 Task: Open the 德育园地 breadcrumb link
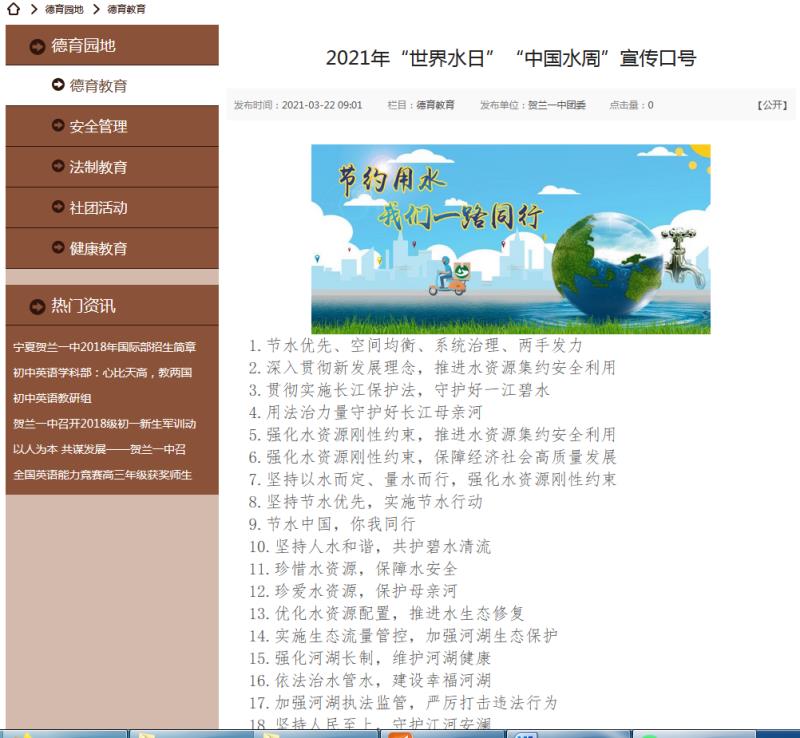[x=63, y=9]
